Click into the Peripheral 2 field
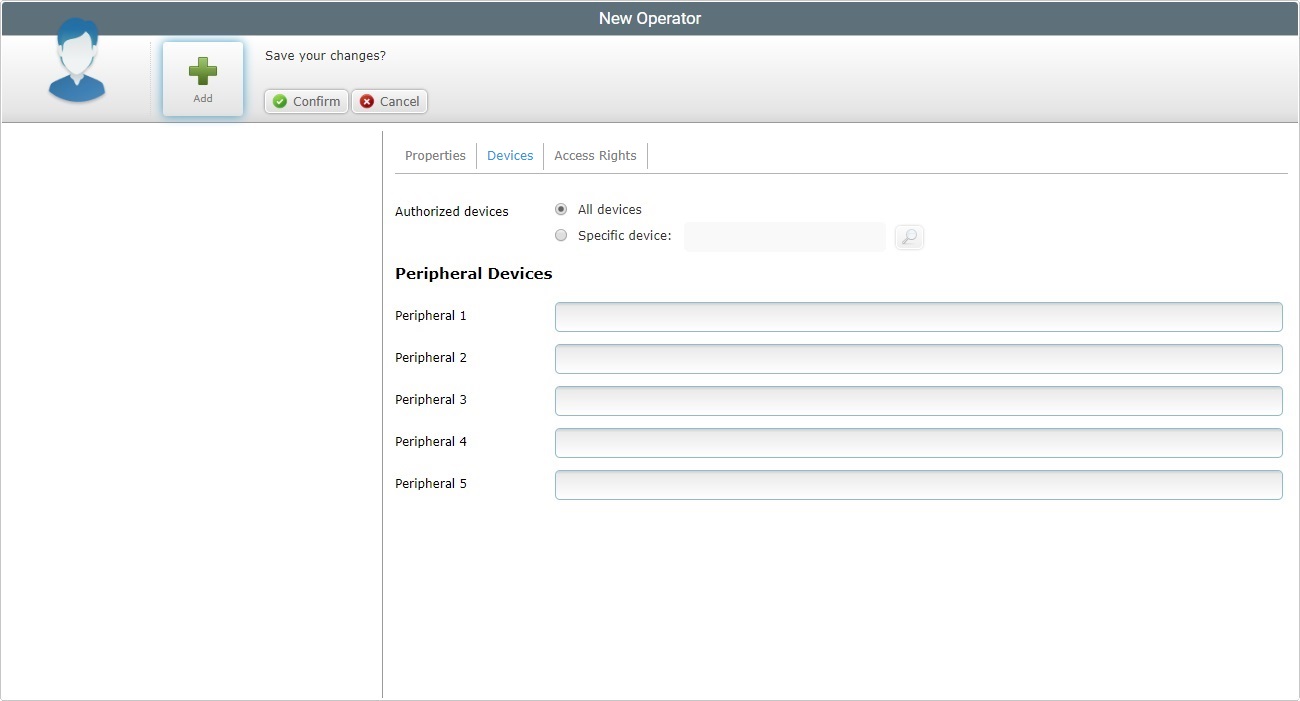1300x701 pixels. 918,359
